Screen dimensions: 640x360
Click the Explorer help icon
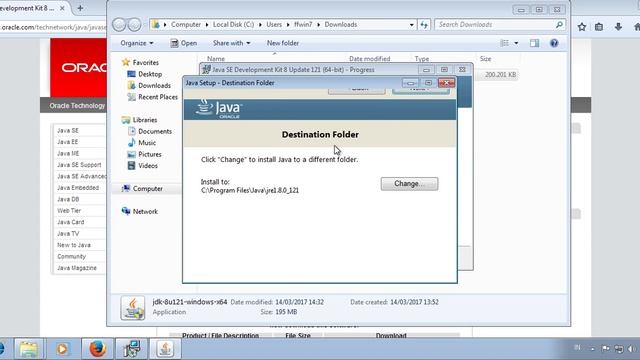point(554,43)
